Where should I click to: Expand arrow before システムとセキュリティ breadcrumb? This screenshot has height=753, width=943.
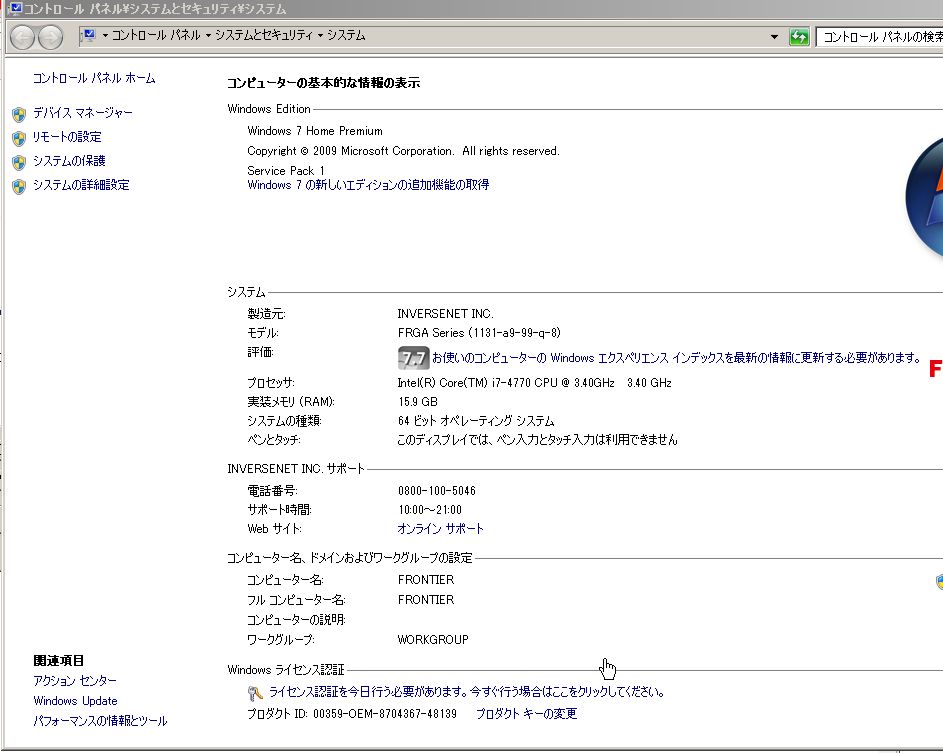(208, 35)
